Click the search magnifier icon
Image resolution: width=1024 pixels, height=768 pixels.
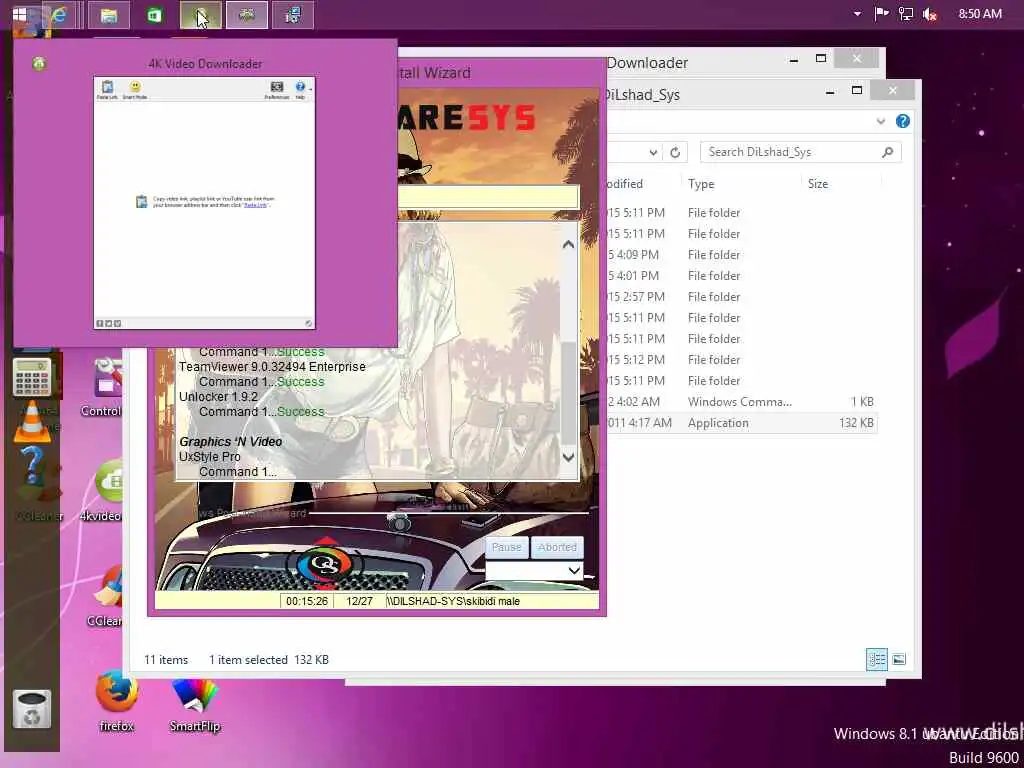coord(887,152)
